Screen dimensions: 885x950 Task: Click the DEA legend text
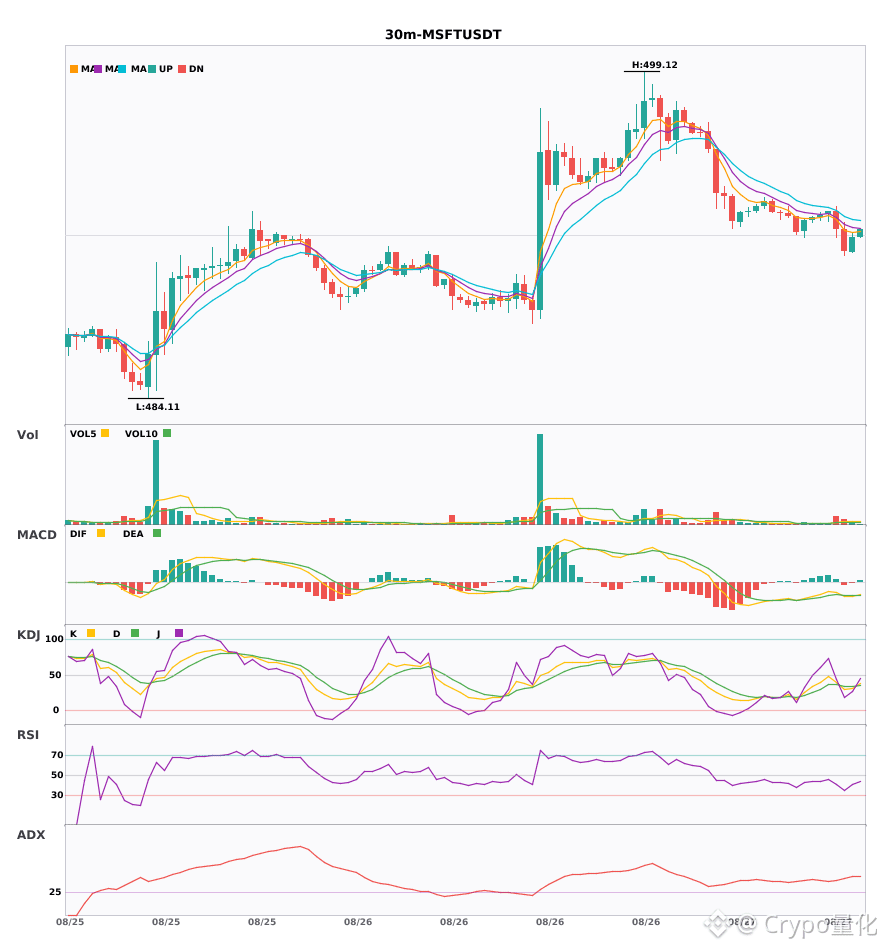tap(133, 534)
